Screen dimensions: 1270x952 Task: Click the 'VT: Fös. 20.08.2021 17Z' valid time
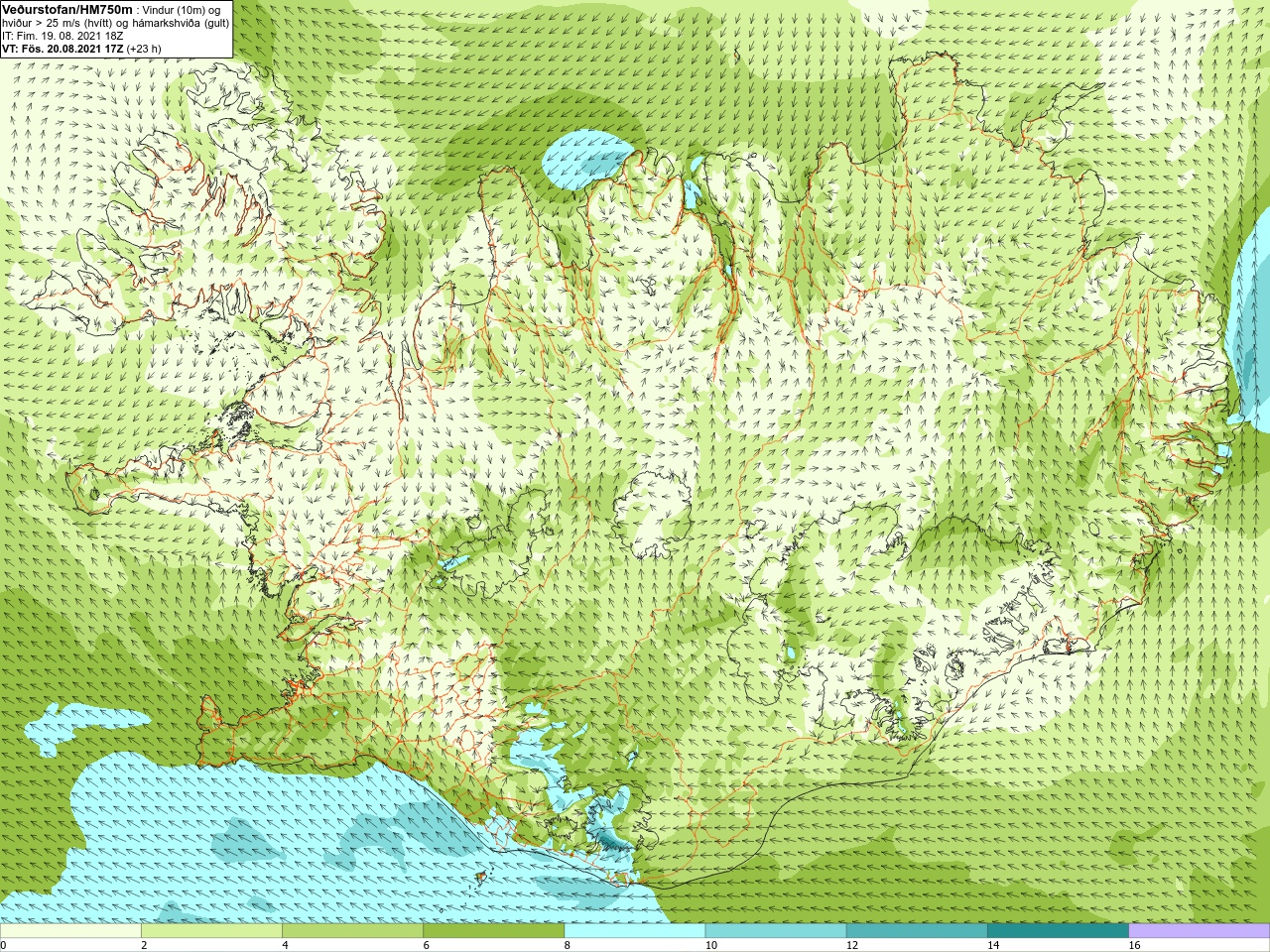coord(63,49)
